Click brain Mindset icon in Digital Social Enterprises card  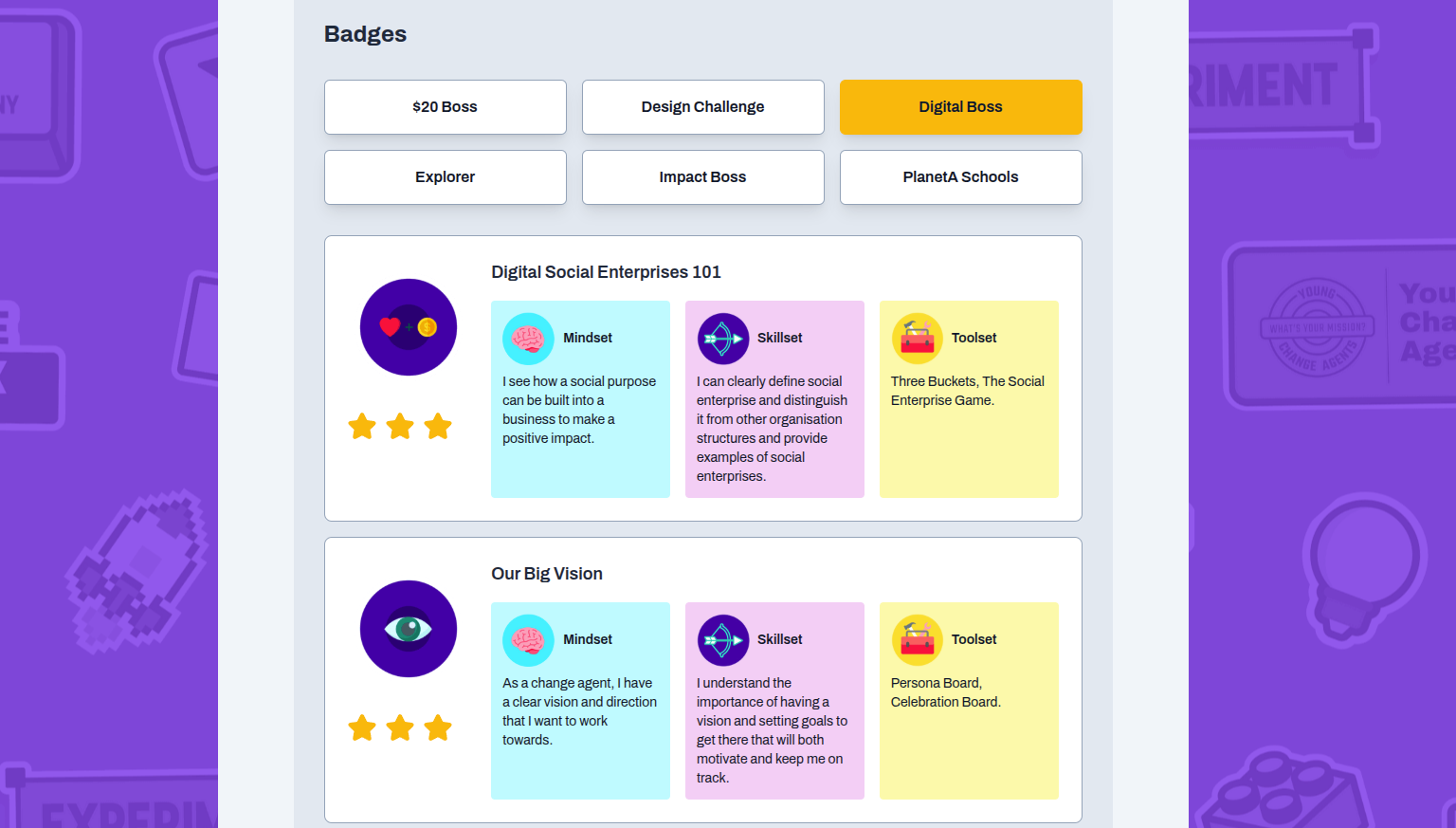[x=528, y=339]
